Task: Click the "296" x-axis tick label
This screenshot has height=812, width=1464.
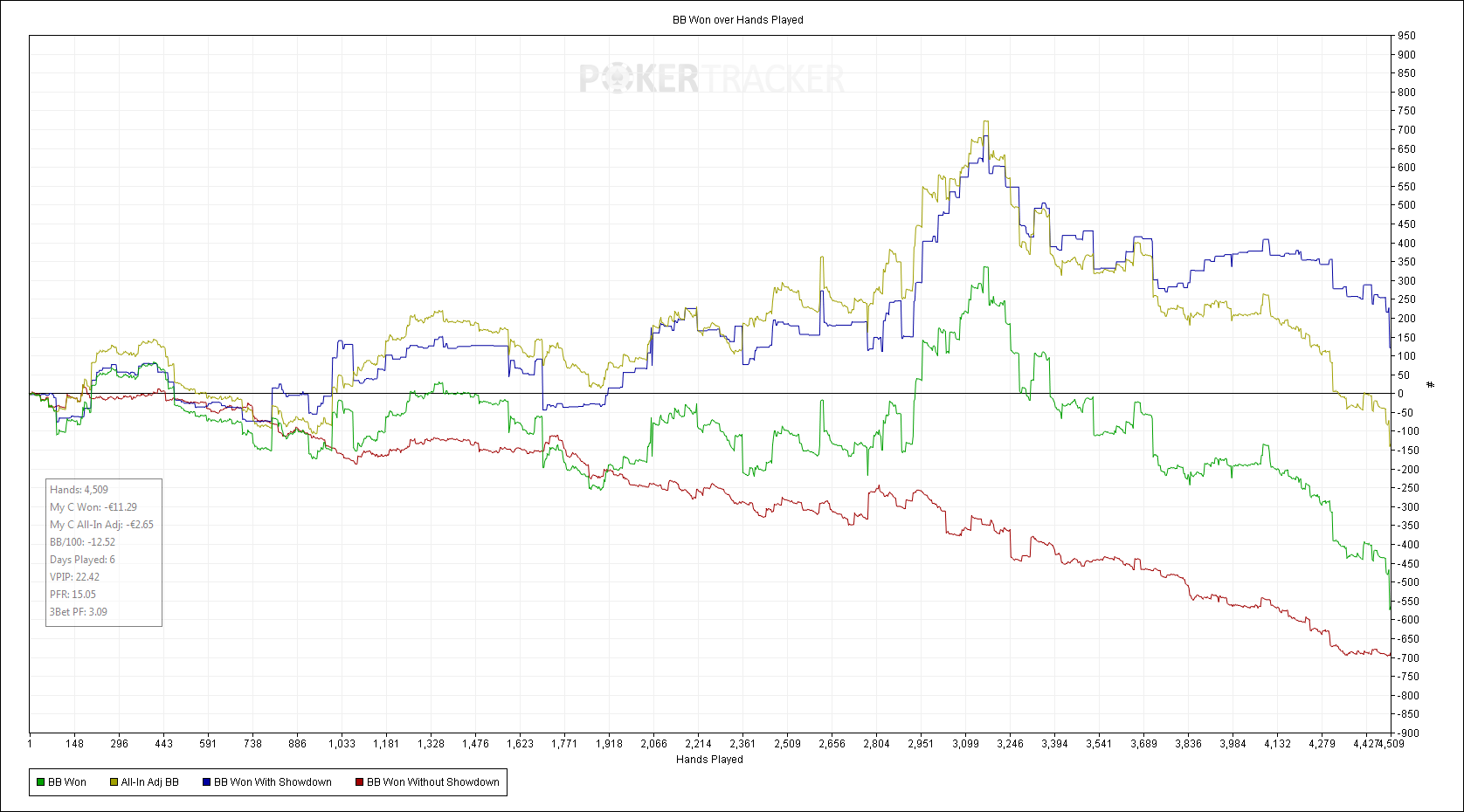Action: tap(119, 744)
